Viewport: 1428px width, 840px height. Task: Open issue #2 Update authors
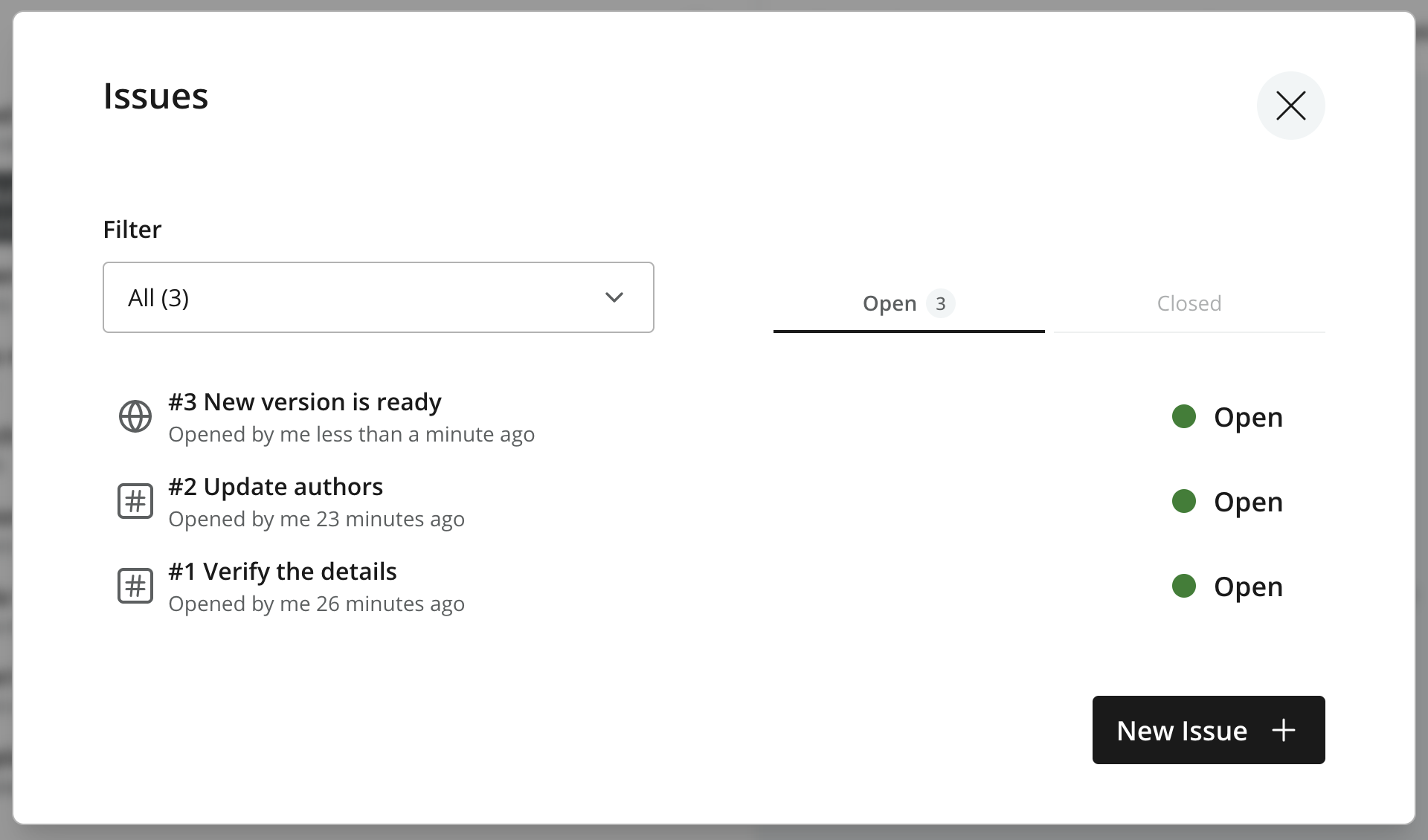(275, 486)
